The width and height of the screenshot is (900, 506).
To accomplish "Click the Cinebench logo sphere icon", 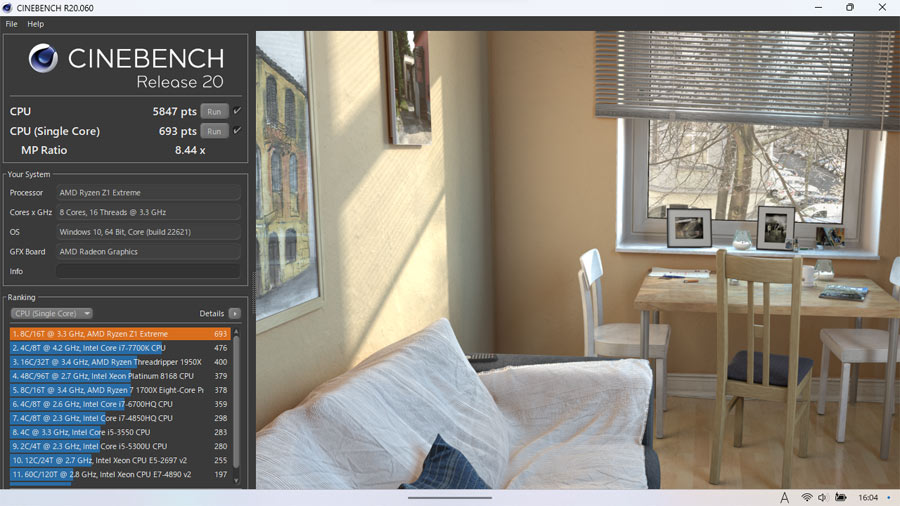I will click(x=44, y=58).
